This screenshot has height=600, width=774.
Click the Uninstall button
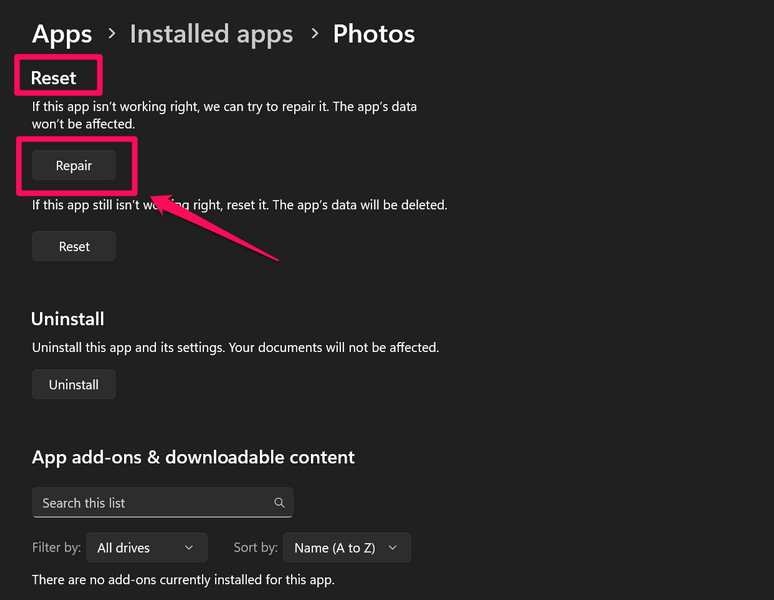click(x=74, y=384)
